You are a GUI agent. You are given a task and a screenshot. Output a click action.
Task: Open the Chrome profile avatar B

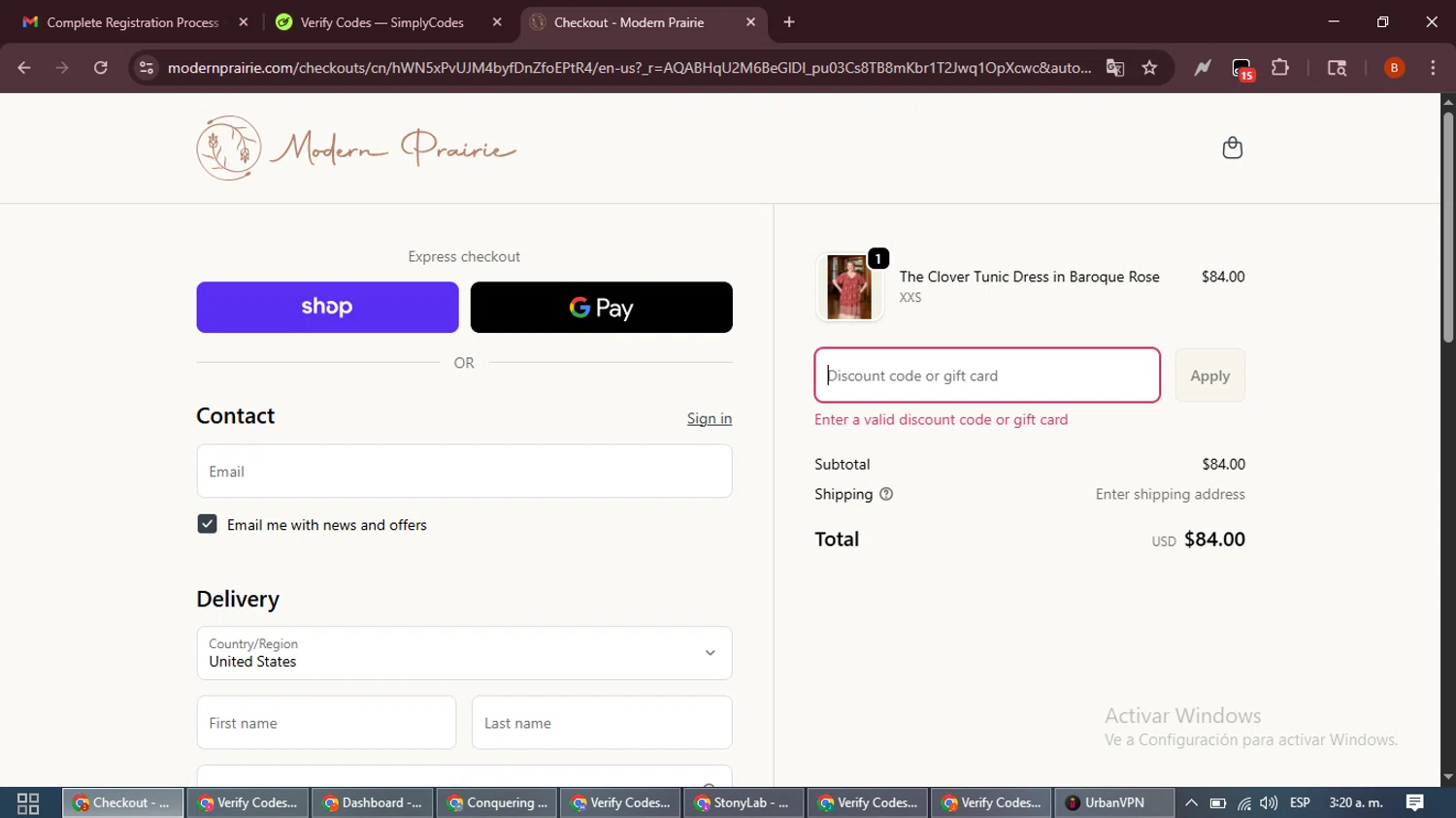tap(1394, 68)
